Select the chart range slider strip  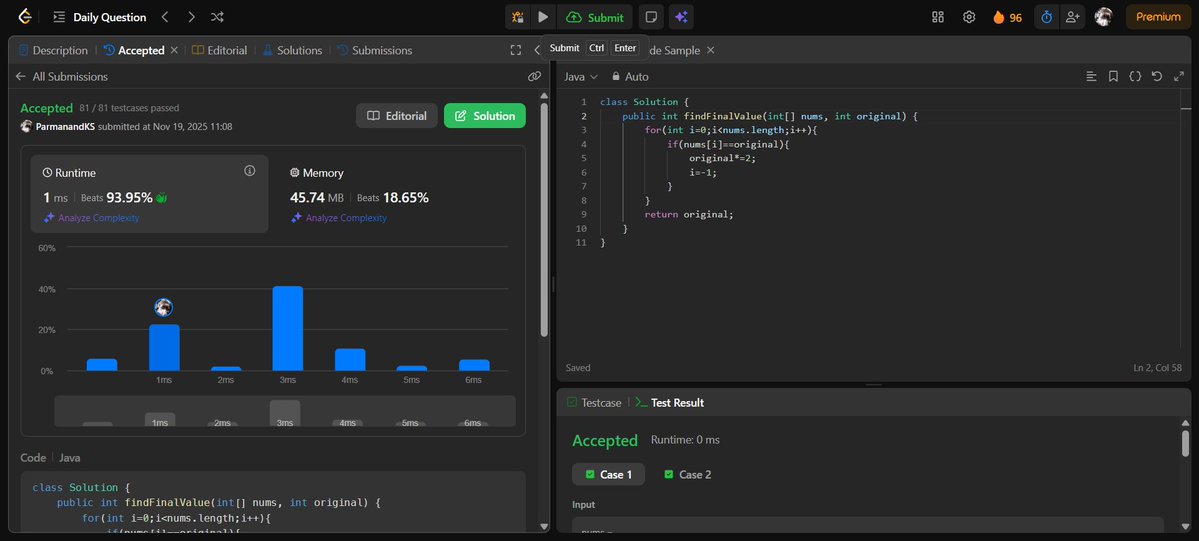point(285,411)
